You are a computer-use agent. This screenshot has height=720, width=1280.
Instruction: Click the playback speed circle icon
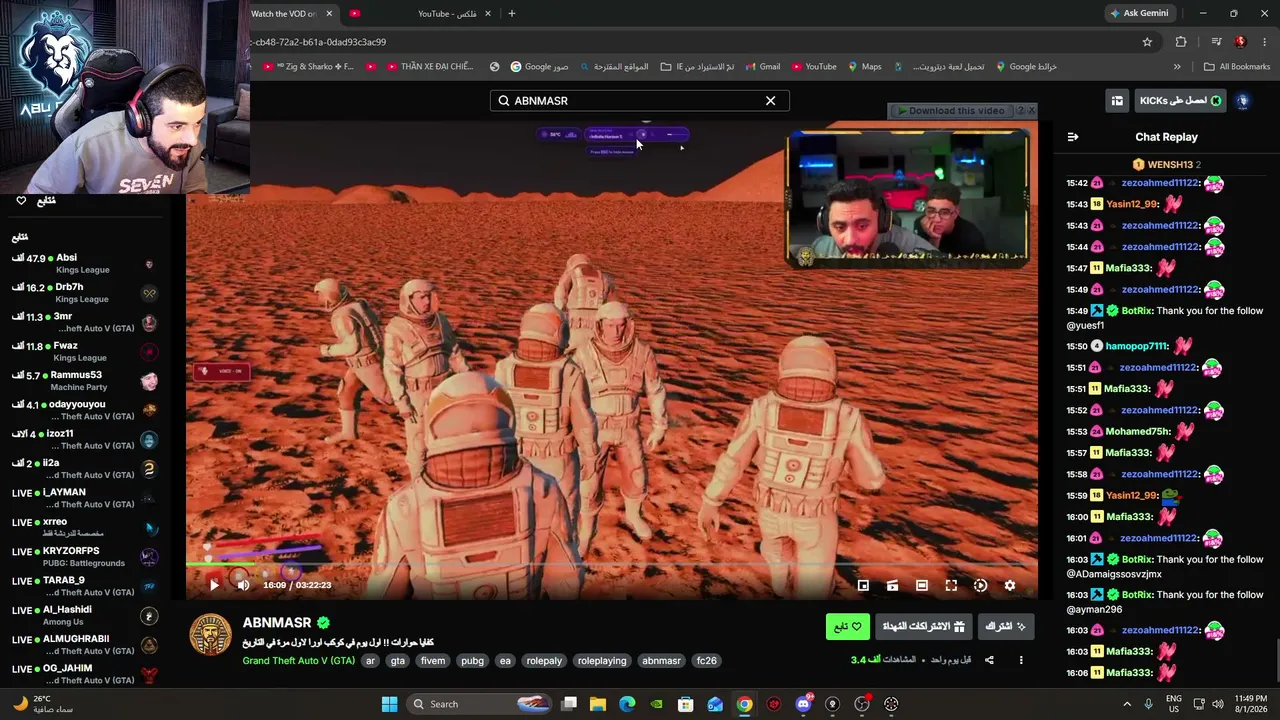coord(981,586)
